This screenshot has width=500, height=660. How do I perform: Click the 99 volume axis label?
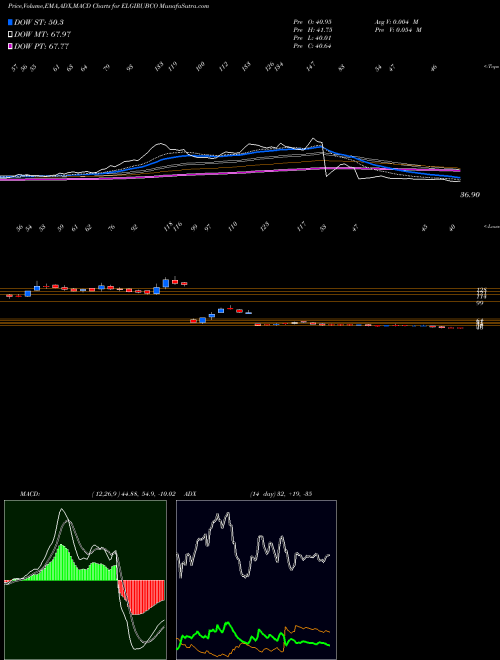[x=479, y=303]
